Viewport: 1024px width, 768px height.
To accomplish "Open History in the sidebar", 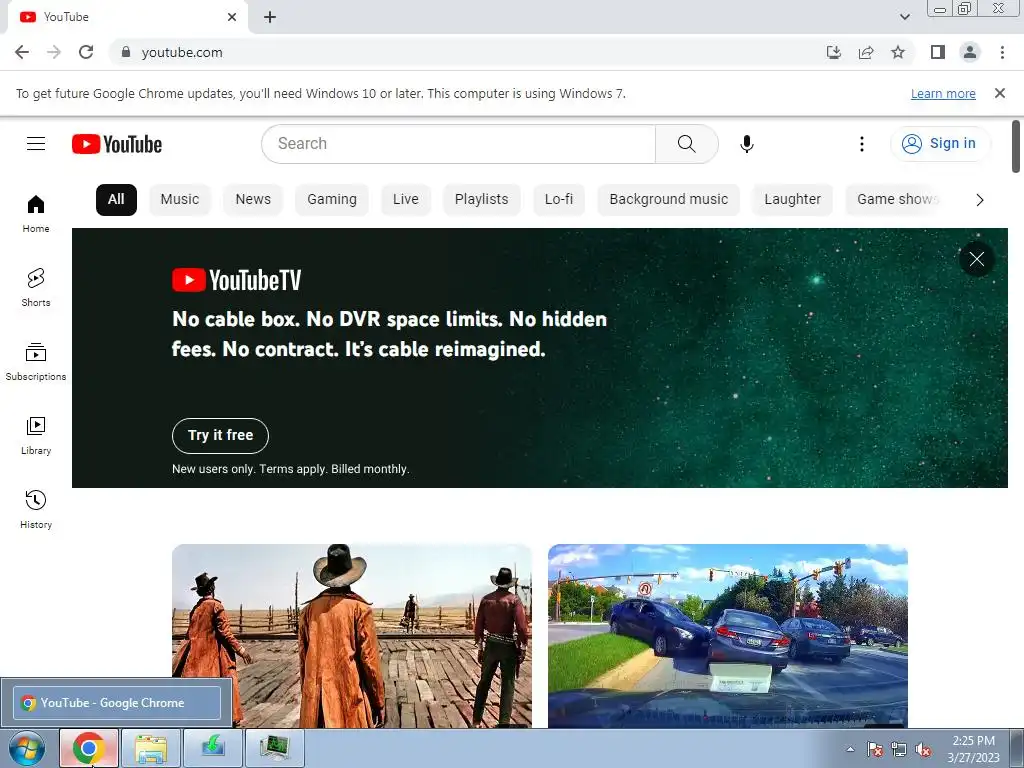I will 36,509.
